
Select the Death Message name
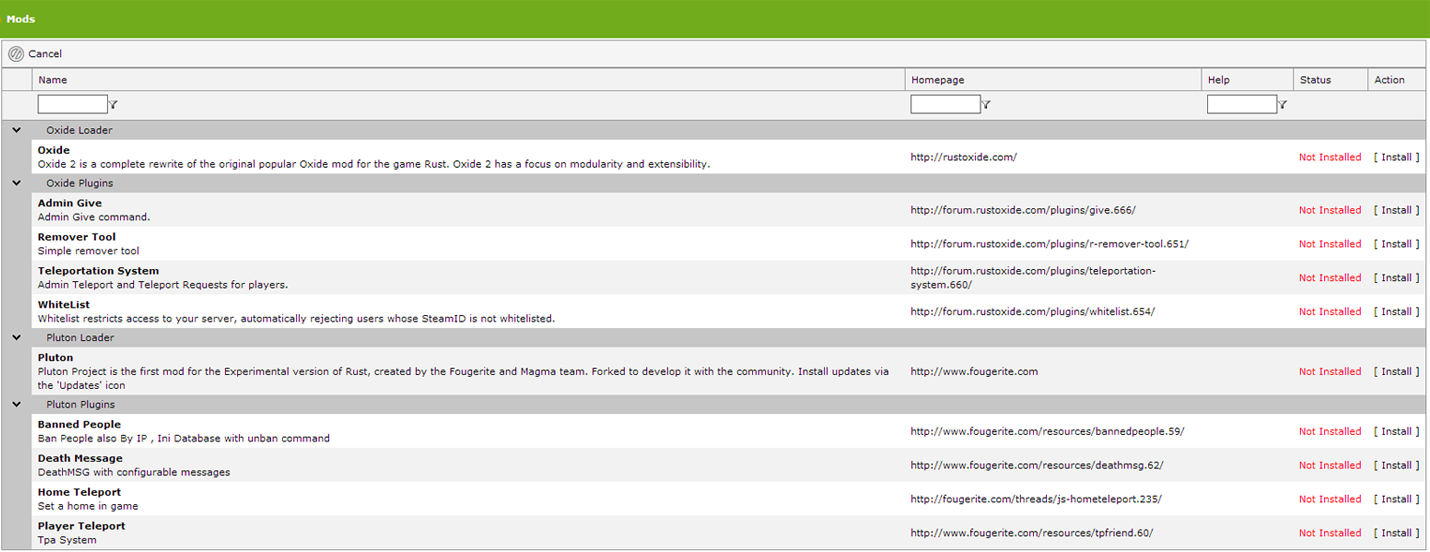point(80,458)
